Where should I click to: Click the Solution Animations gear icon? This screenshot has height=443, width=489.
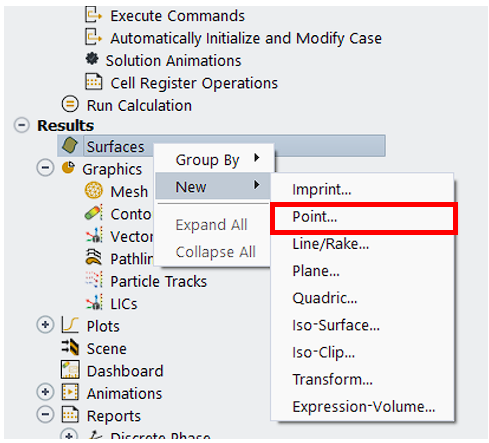tap(92, 59)
